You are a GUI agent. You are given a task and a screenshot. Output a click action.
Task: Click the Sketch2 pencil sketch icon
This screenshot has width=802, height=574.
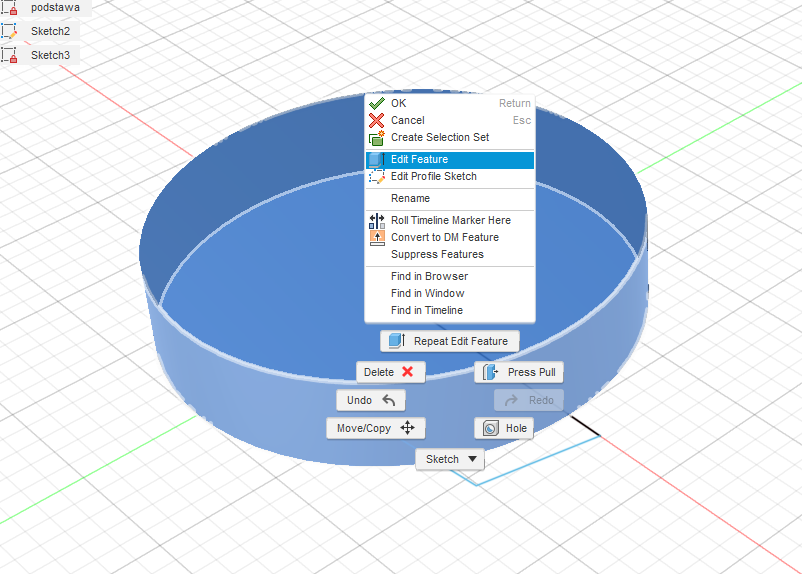coord(9,31)
